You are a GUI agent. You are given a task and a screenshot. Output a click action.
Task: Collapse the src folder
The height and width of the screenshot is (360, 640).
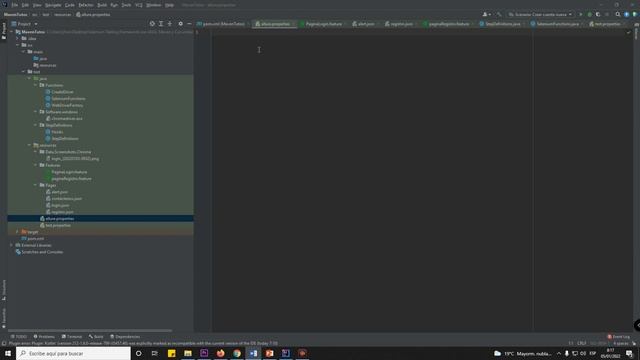pyautogui.click(x=18, y=45)
